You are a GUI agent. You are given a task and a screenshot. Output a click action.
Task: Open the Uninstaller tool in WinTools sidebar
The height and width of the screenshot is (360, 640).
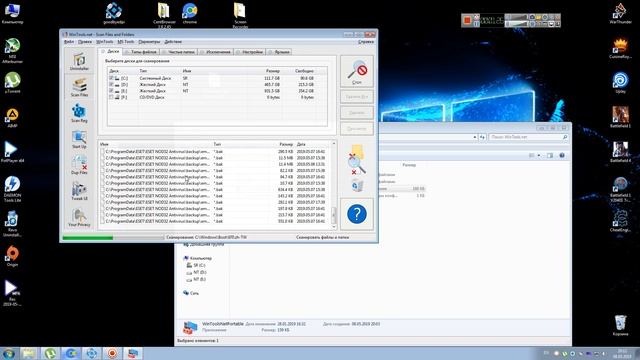point(79,61)
